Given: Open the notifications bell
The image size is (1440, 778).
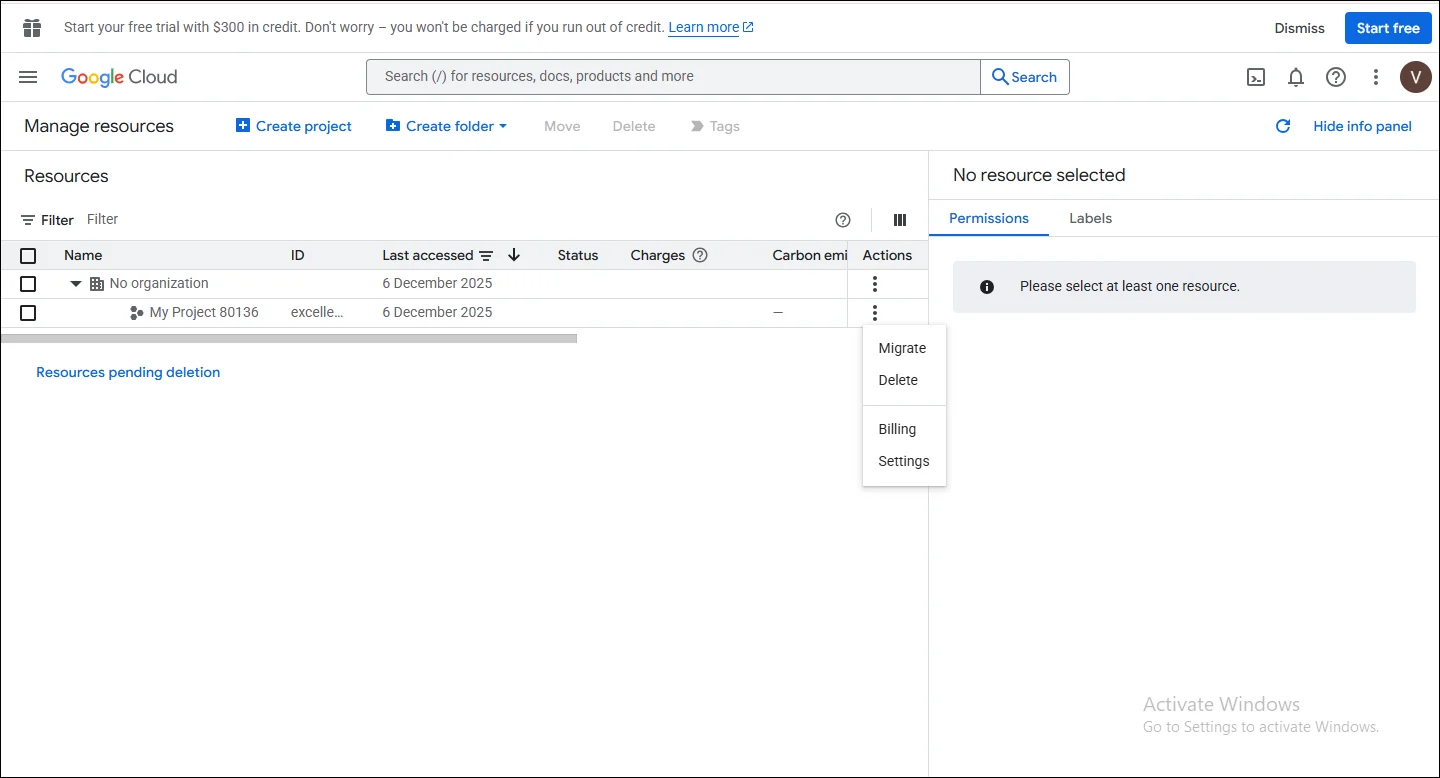Looking at the screenshot, I should tap(1296, 77).
